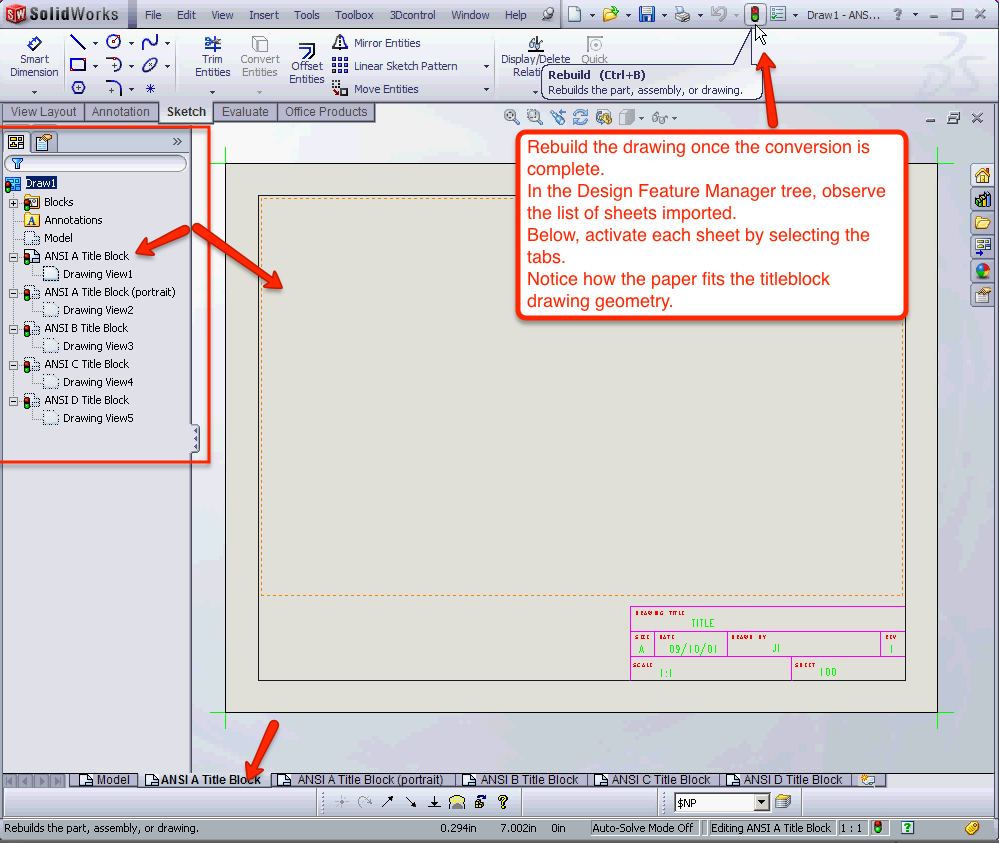This screenshot has width=999, height=843.
Task: Select the Sketch Fillet tool
Action: (x=114, y=88)
